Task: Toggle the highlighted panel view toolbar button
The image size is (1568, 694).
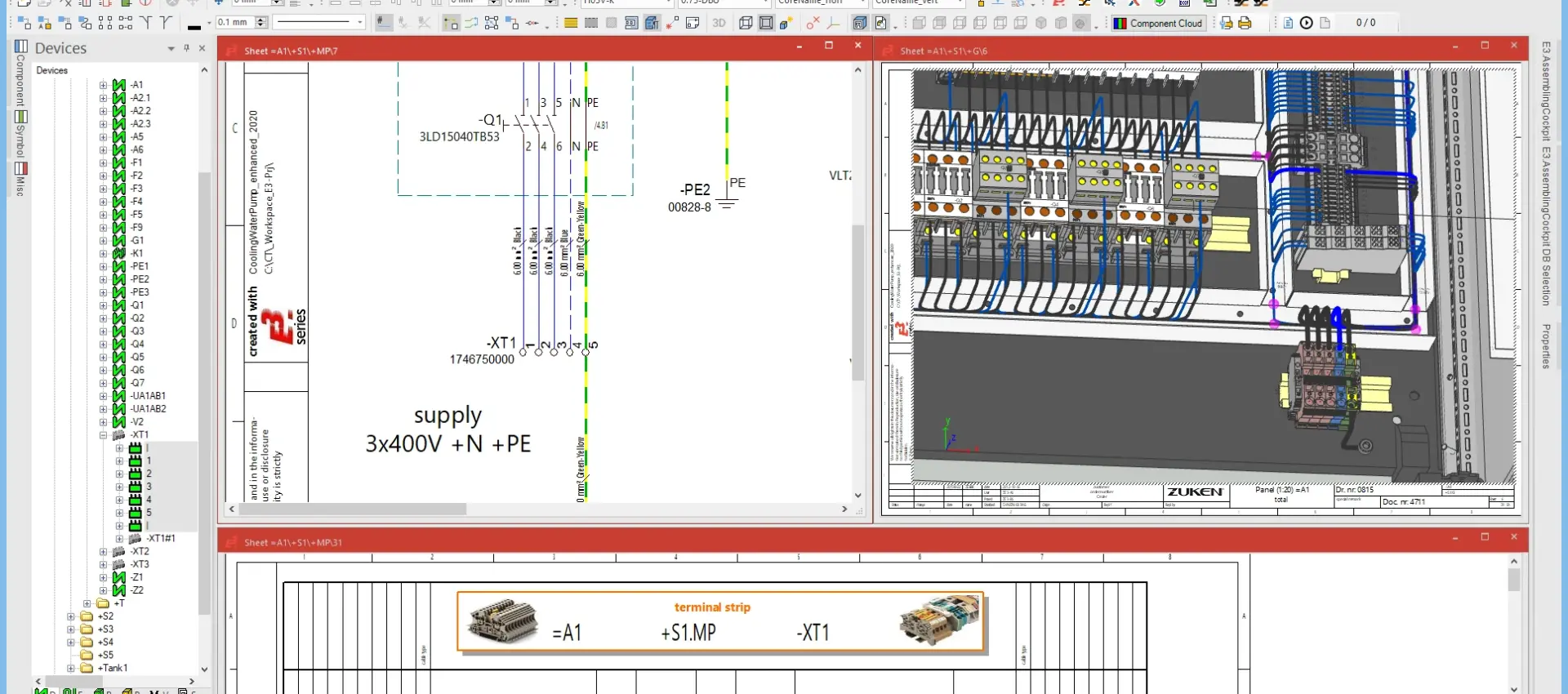Action: (x=652, y=23)
